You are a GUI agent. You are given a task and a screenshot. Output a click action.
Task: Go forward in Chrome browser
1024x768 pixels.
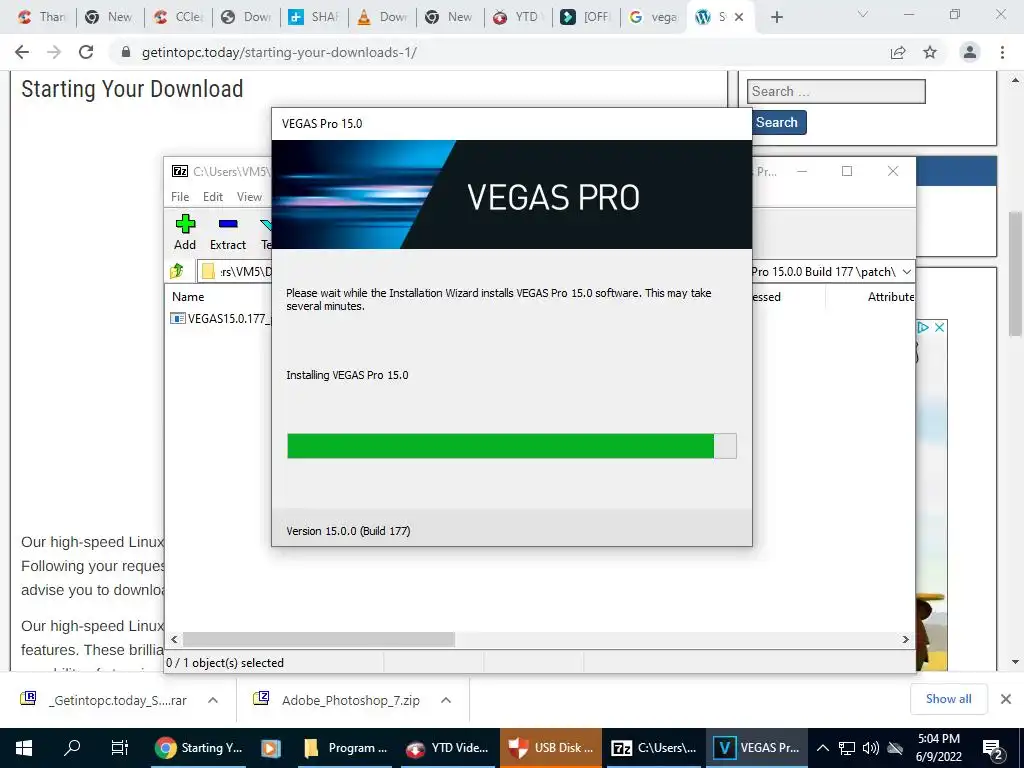(x=54, y=52)
